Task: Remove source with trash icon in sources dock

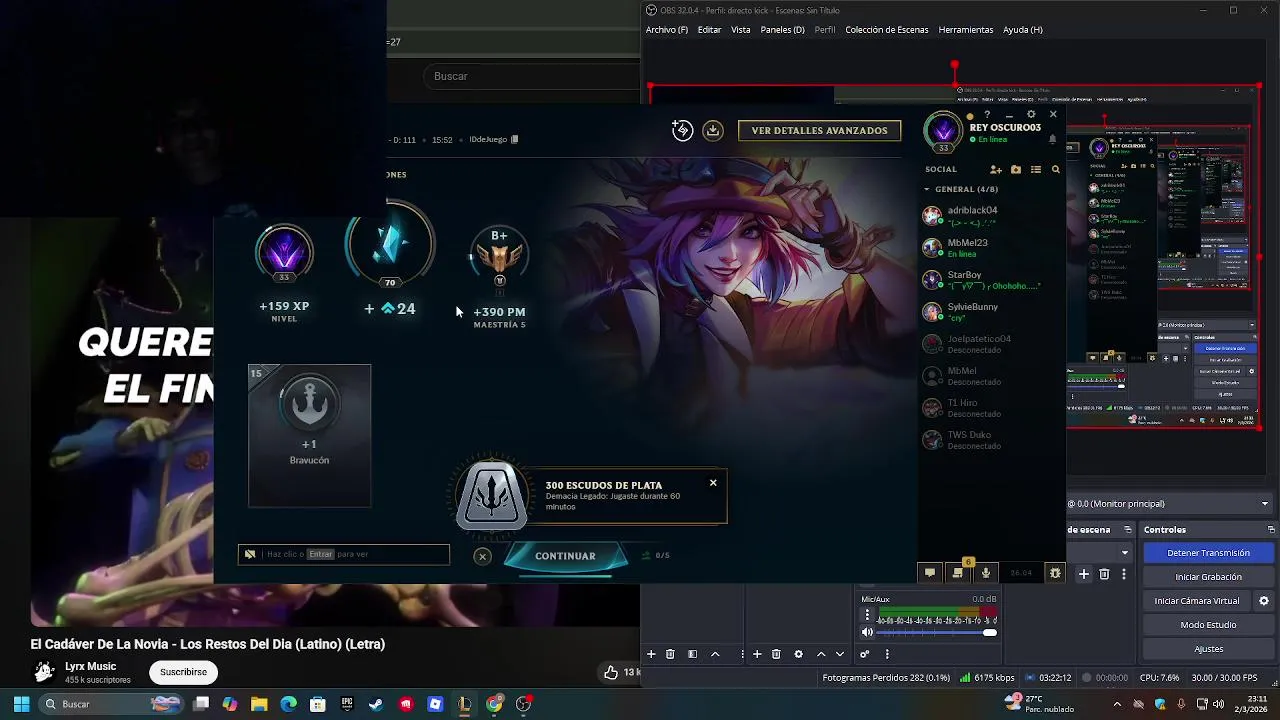Action: 776,654
